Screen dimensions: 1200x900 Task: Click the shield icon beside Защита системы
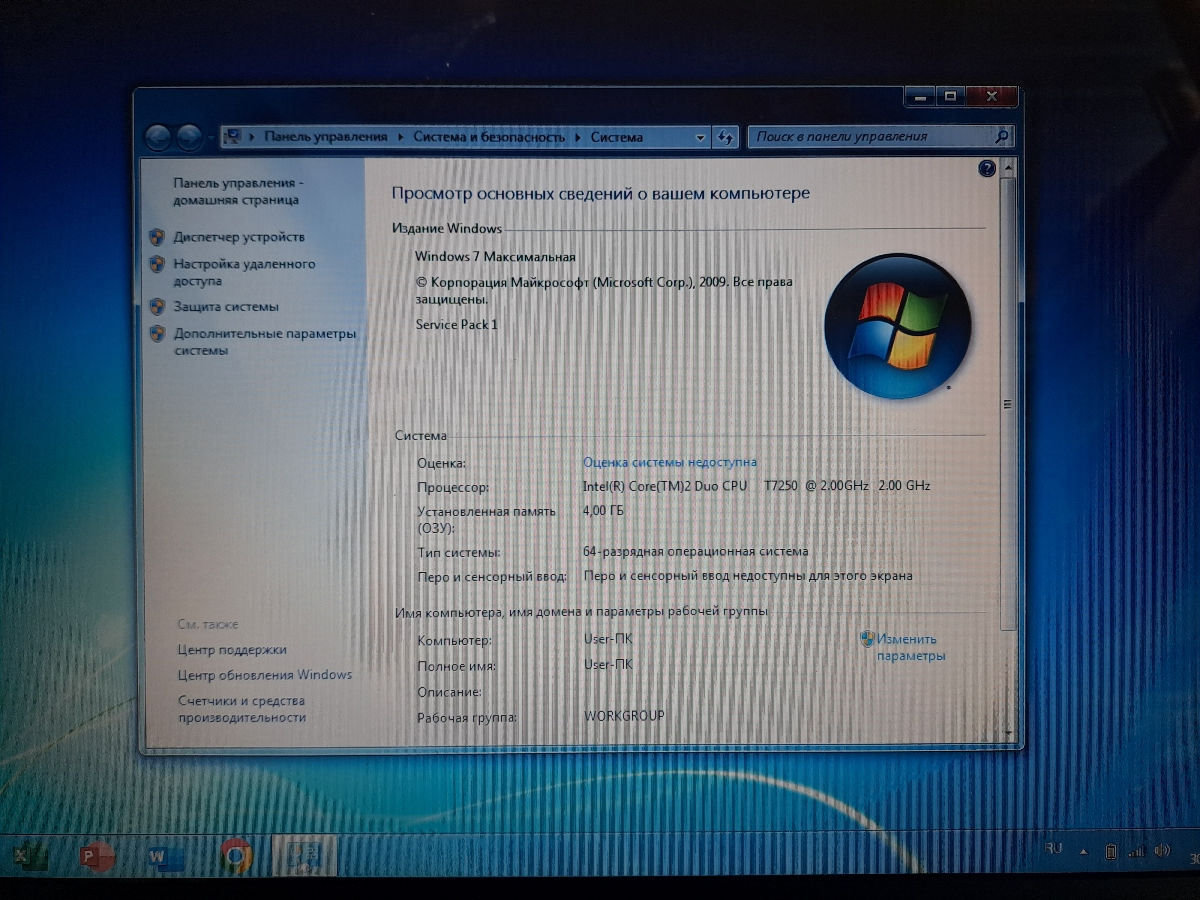pos(157,307)
